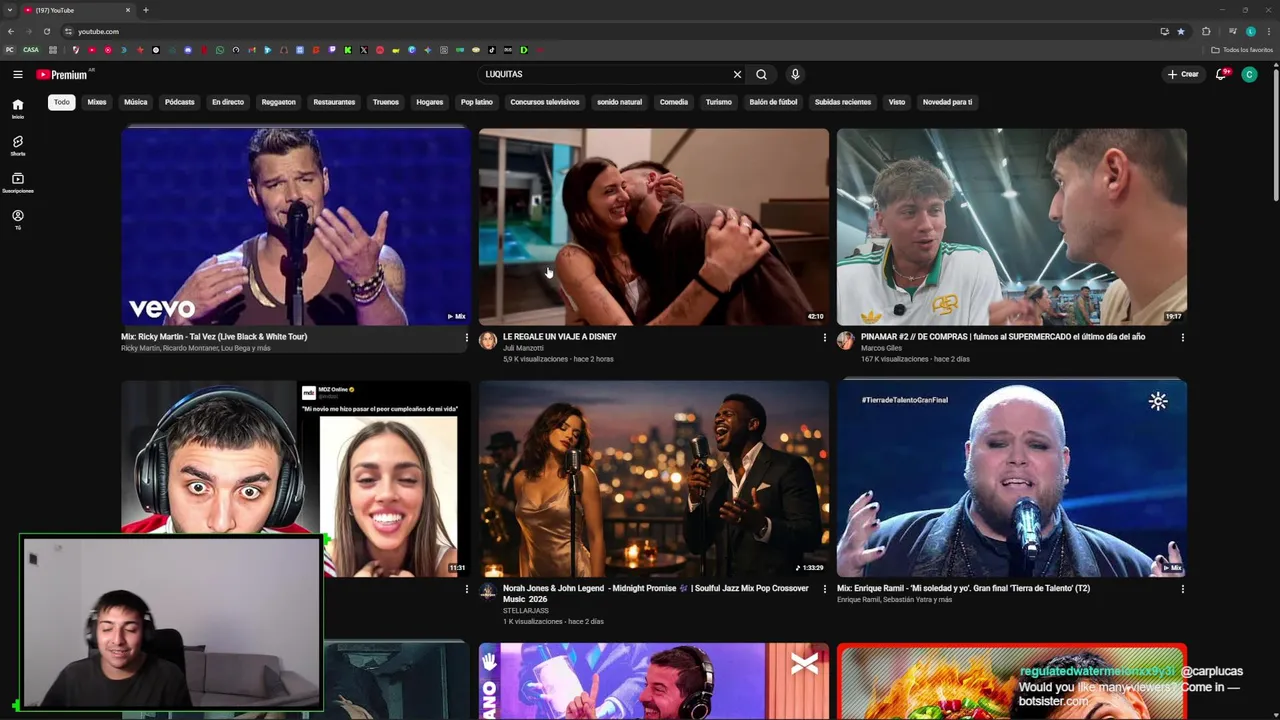Select the Visto filter chip

click(897, 102)
